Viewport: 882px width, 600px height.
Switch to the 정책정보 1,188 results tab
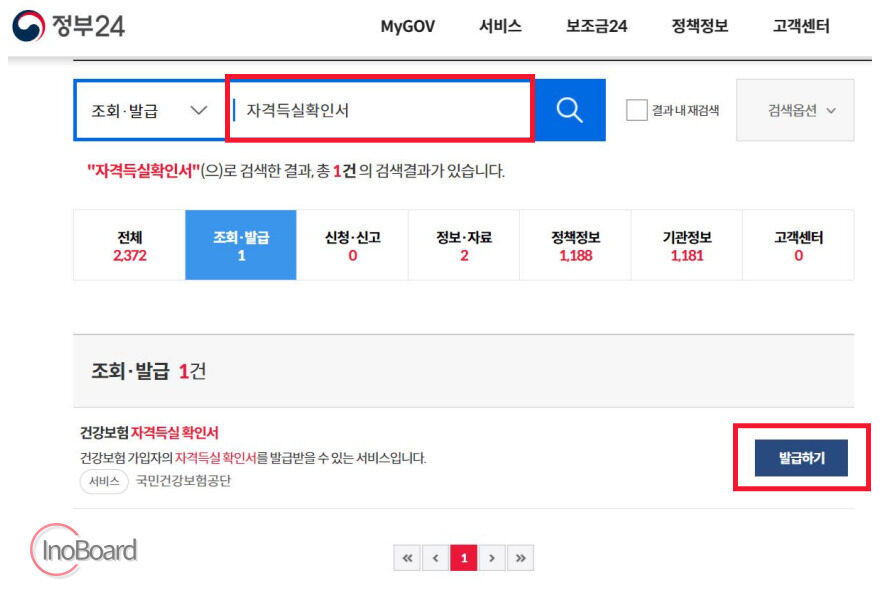[x=575, y=245]
